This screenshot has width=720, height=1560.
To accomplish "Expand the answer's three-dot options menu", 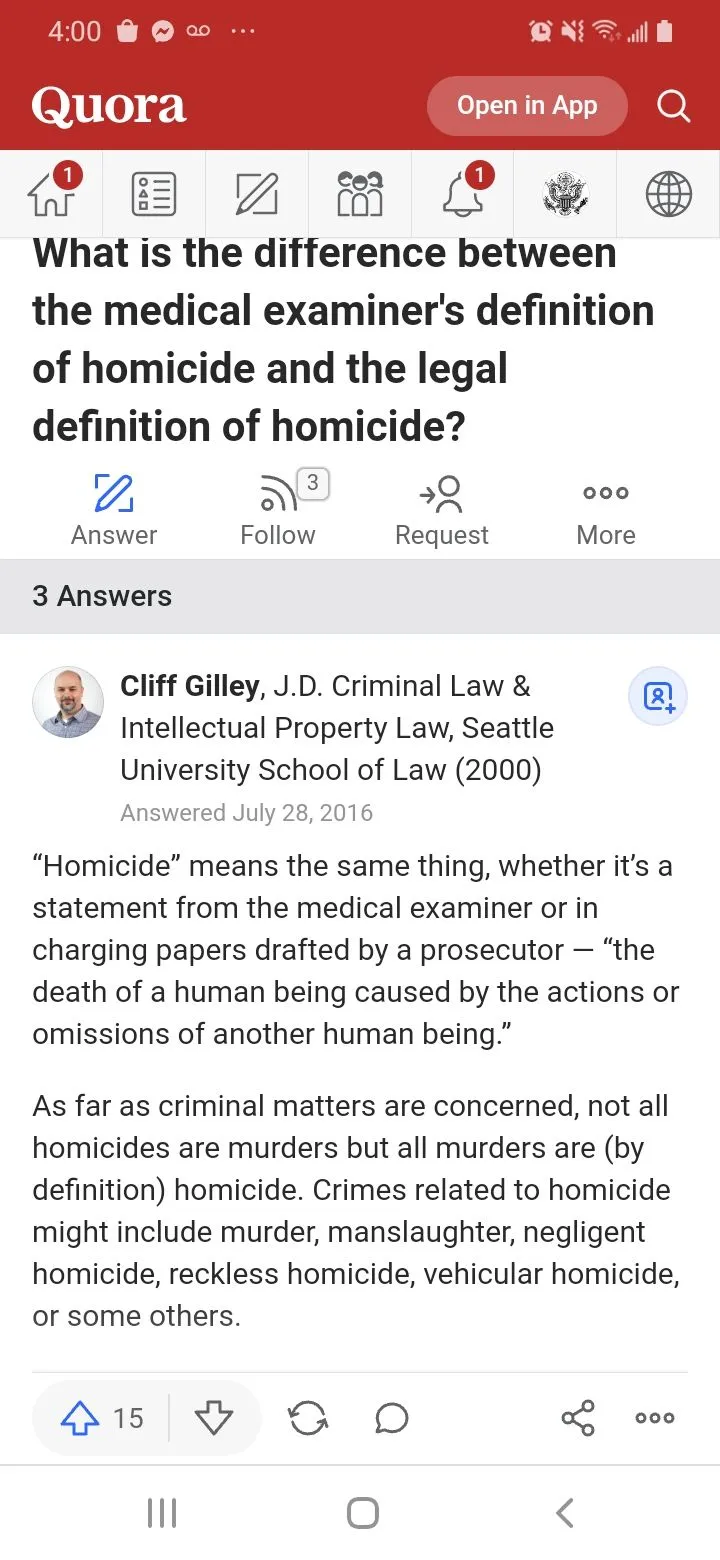I will click(x=655, y=1418).
